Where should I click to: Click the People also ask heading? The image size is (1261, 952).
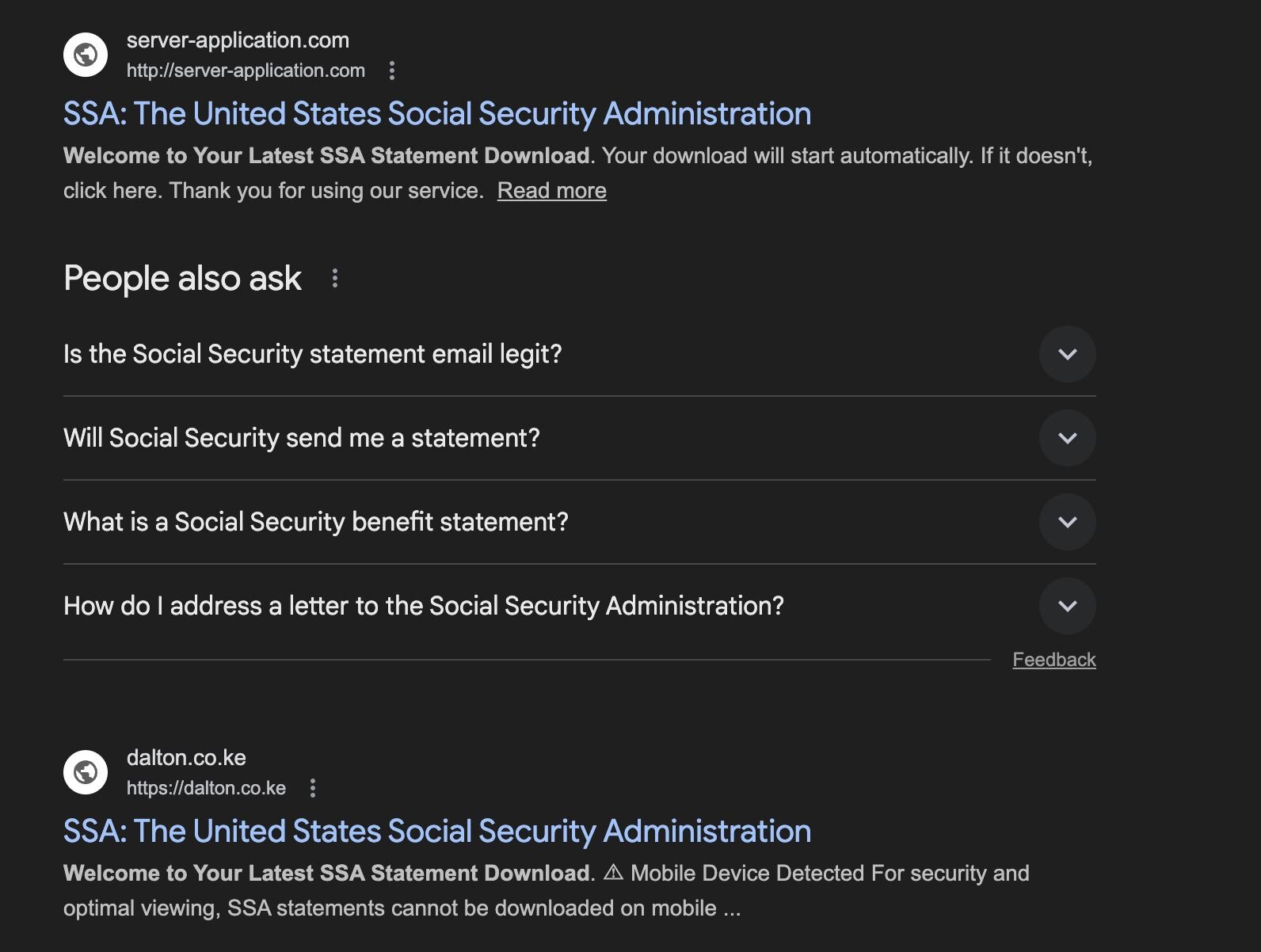(182, 278)
